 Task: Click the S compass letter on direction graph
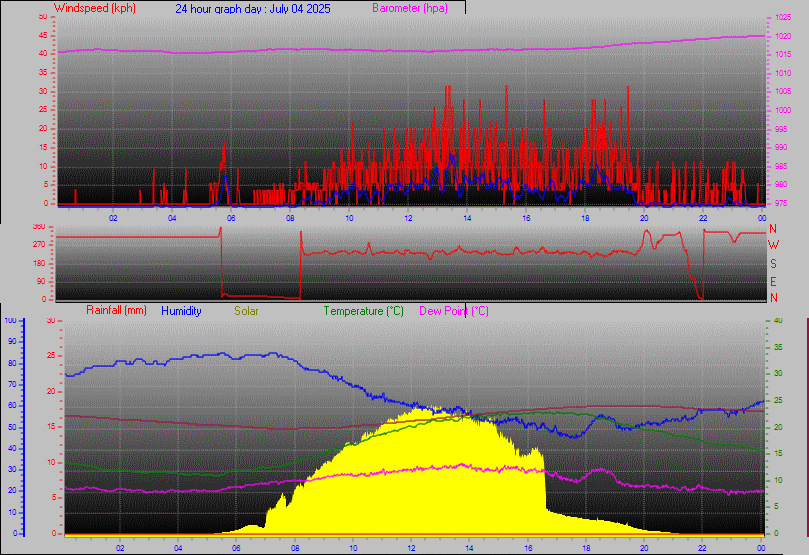pyautogui.click(x=773, y=264)
